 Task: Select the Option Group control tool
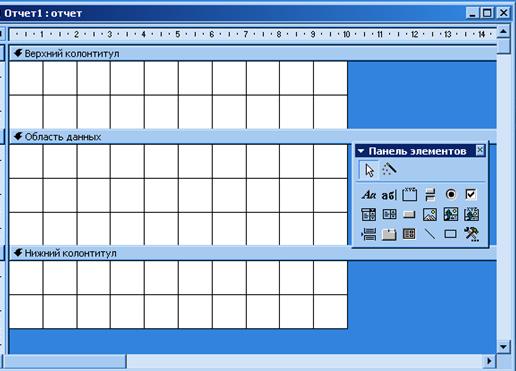[x=409, y=195]
